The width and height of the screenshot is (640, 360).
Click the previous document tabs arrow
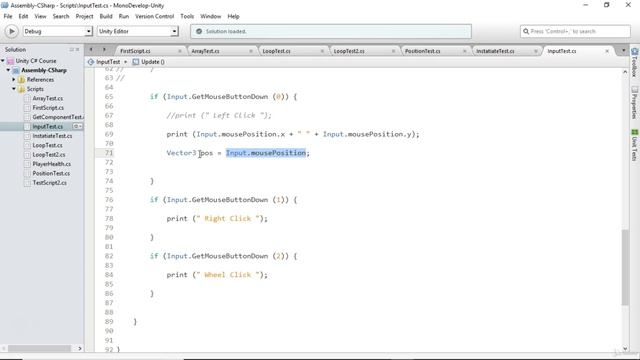click(x=91, y=50)
